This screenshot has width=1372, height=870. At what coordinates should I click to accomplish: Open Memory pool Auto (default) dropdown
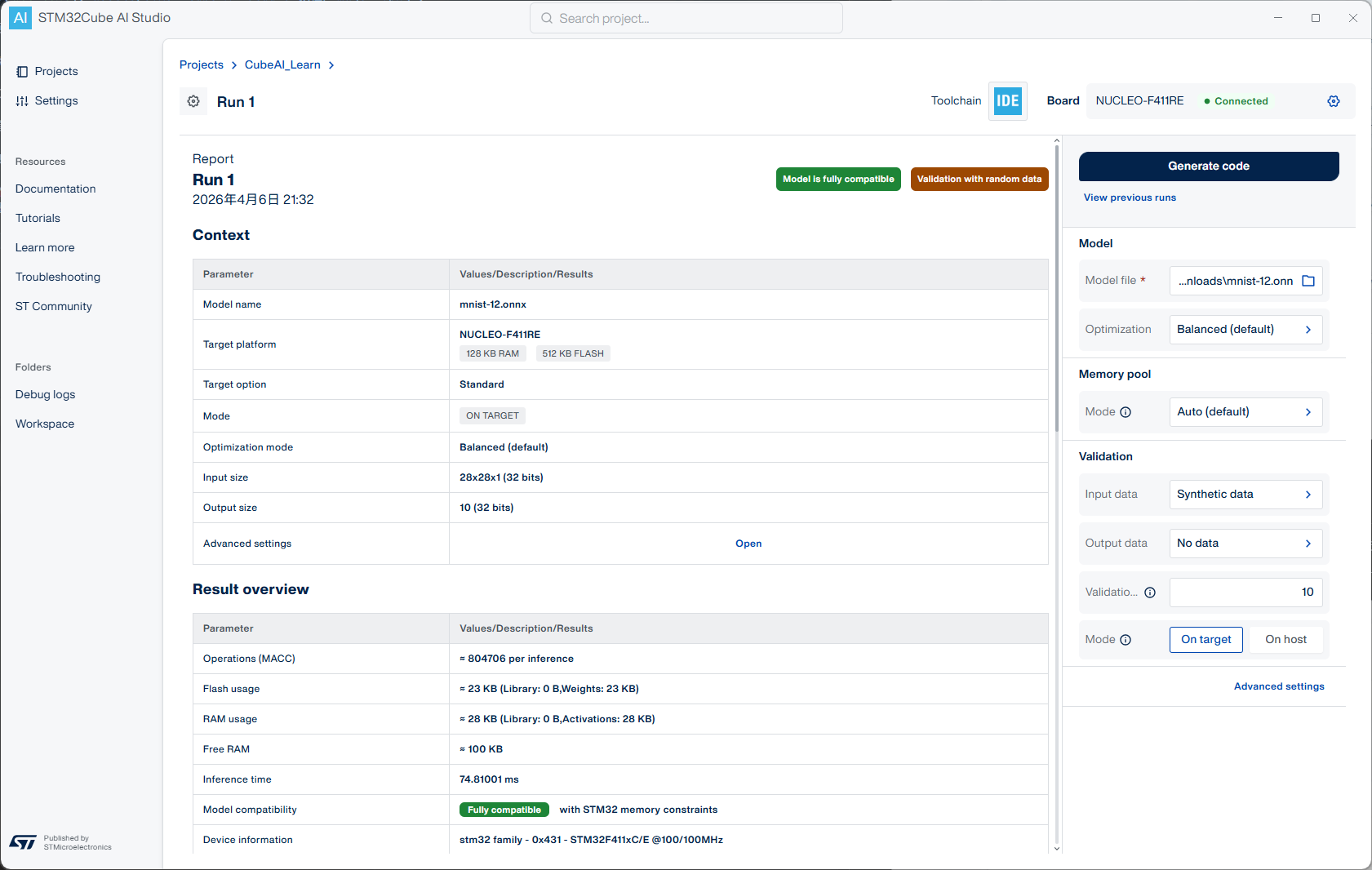click(x=1245, y=412)
